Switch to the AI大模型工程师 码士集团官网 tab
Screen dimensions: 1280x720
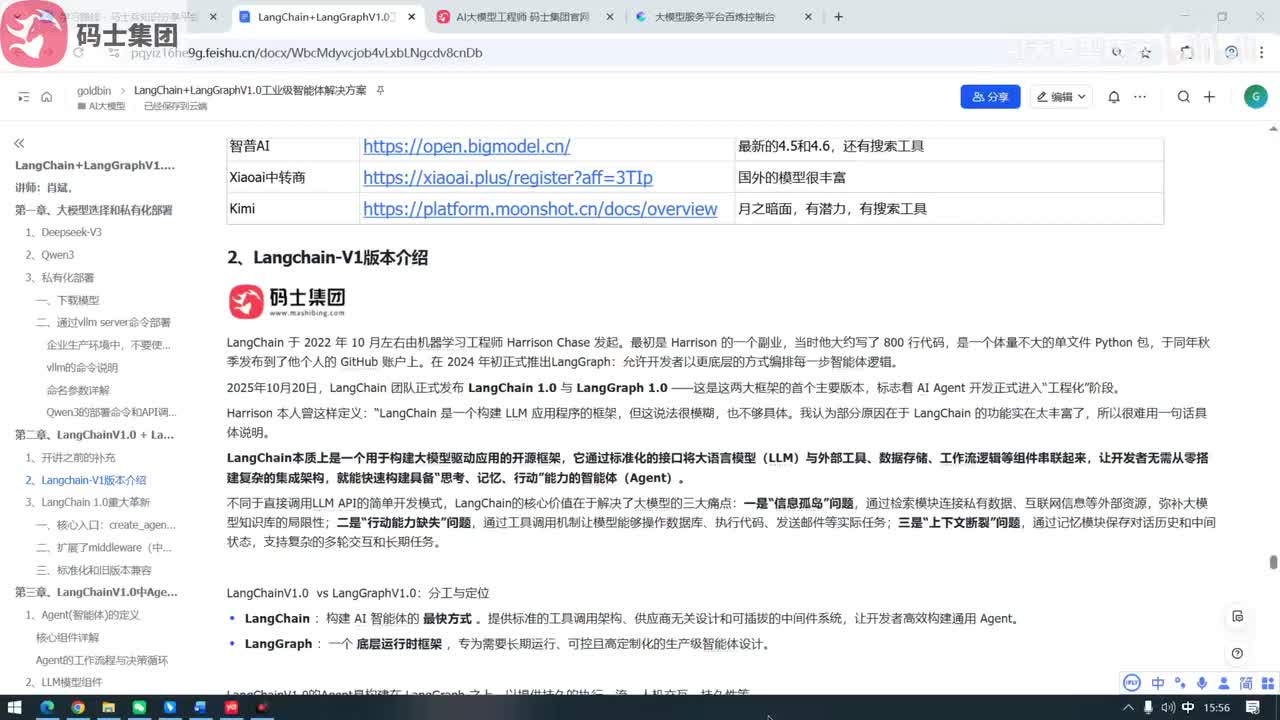(525, 17)
